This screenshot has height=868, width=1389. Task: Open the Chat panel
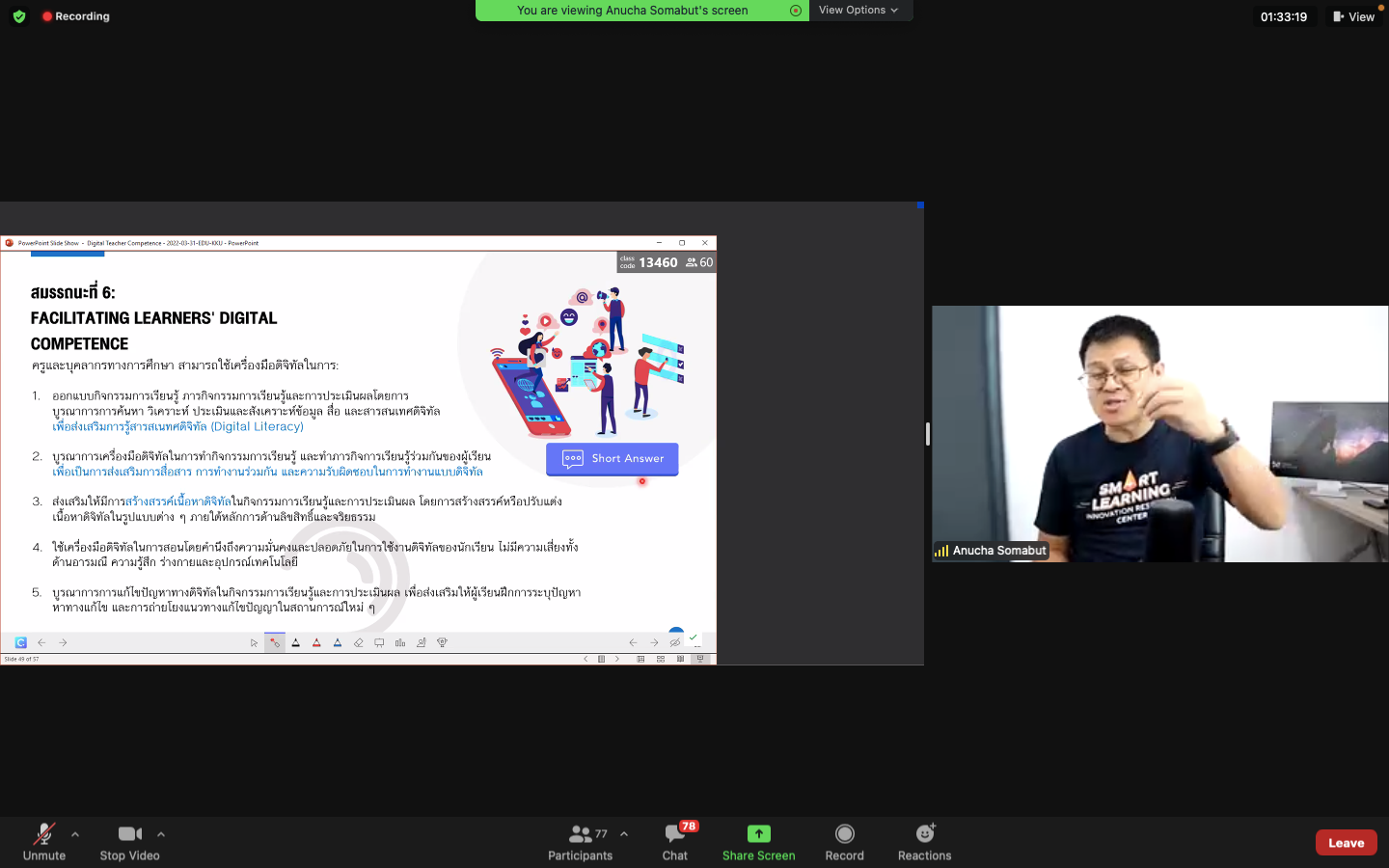coord(675,841)
